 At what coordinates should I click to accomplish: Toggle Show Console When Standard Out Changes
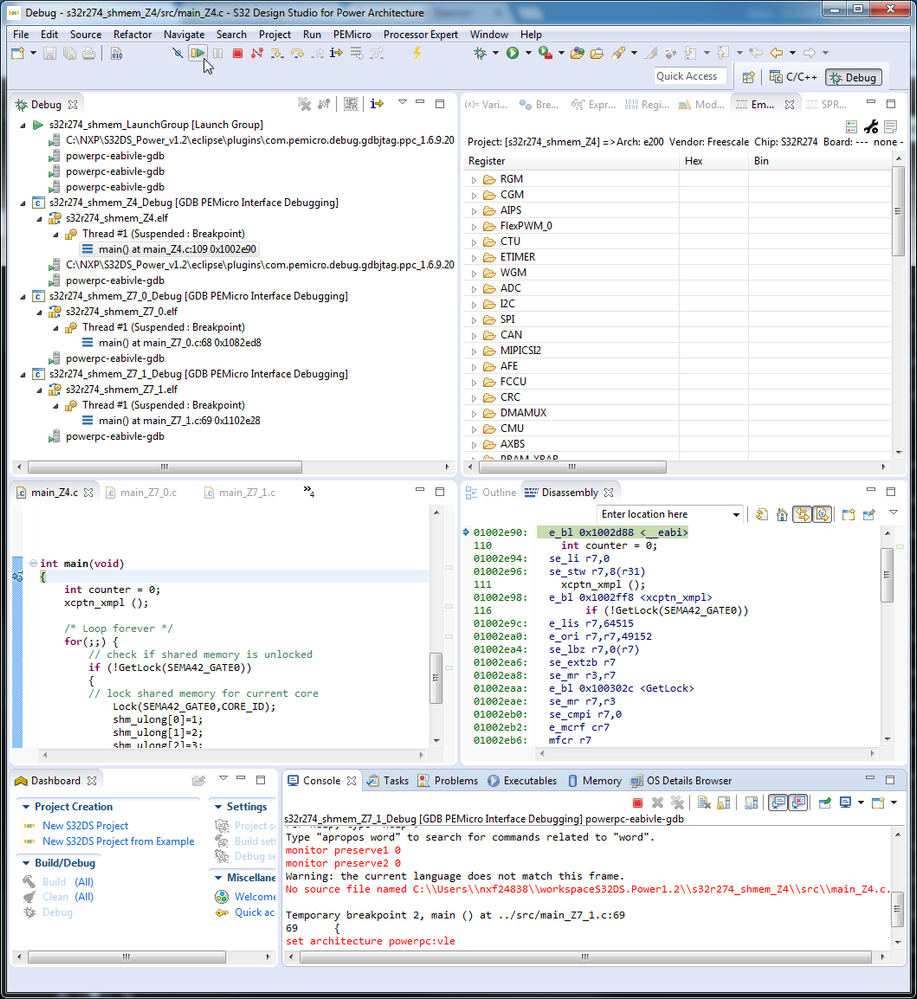pyautogui.click(x=778, y=803)
